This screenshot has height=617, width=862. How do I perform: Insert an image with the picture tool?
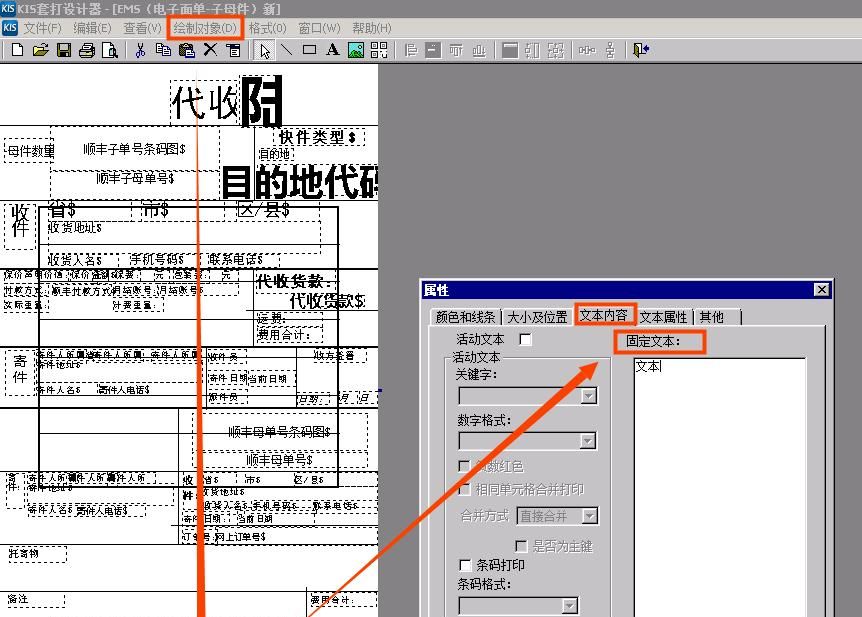357,50
